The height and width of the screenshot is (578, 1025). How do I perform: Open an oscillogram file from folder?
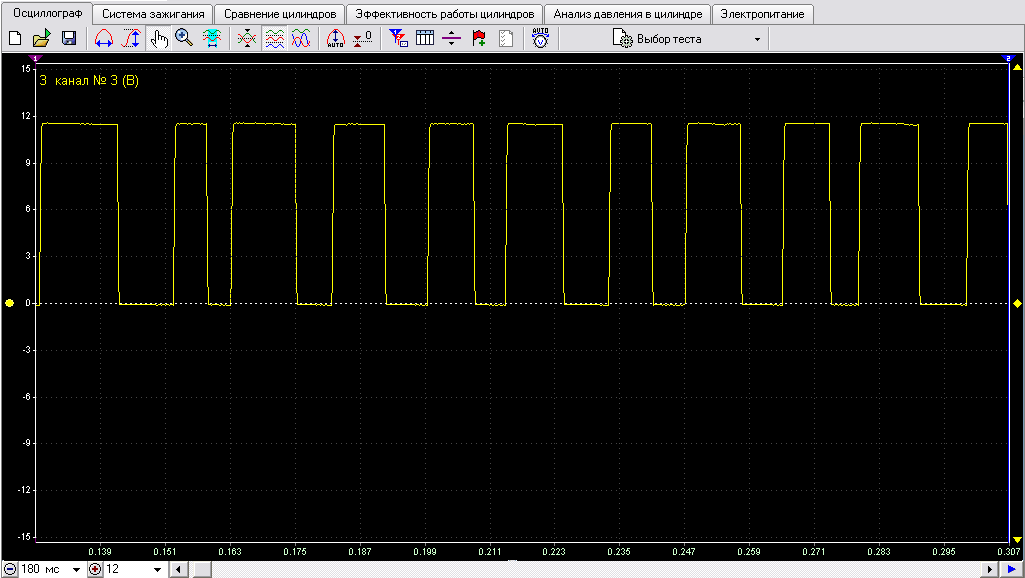click(x=42, y=39)
